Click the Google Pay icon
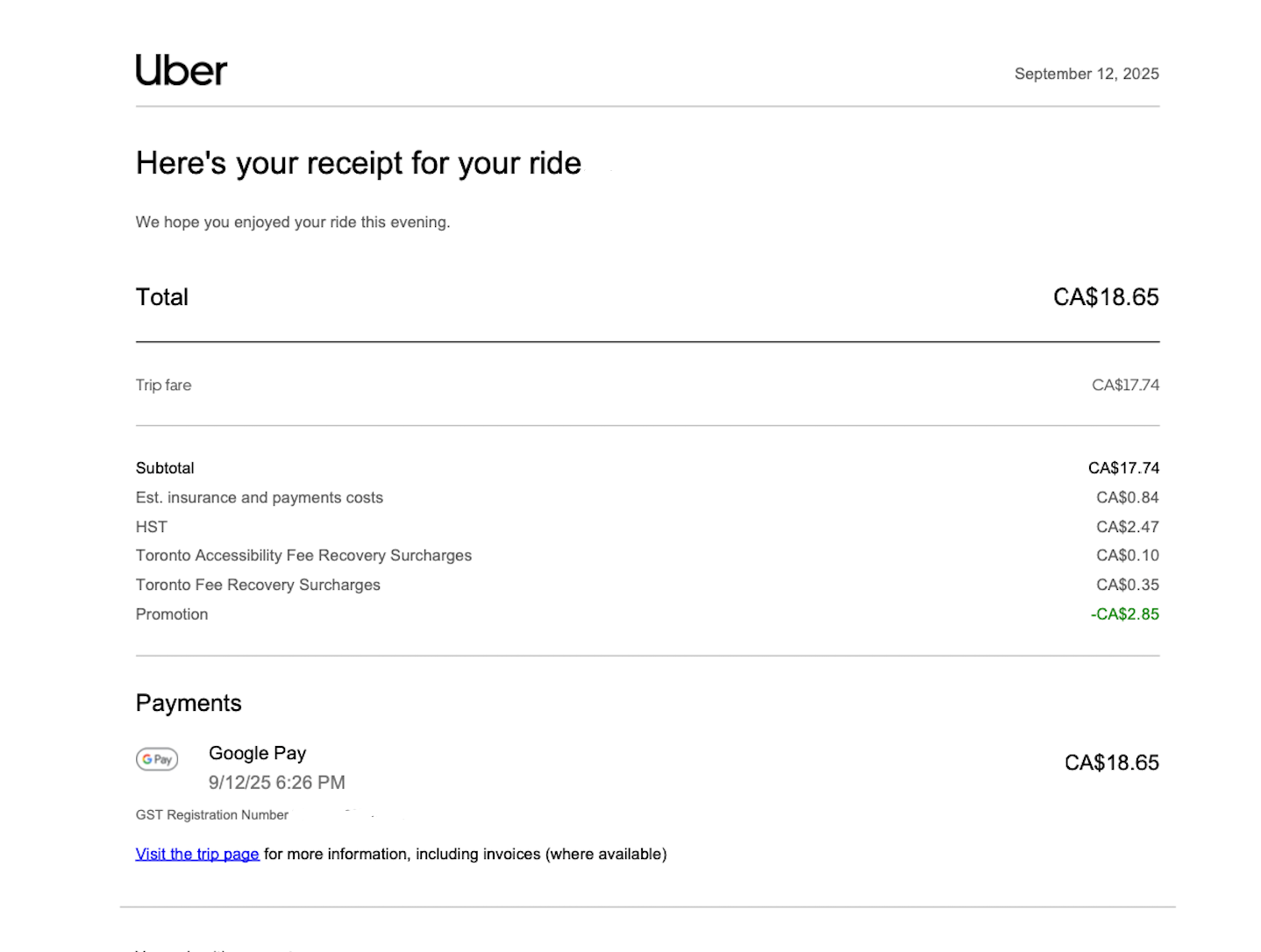 pos(157,759)
